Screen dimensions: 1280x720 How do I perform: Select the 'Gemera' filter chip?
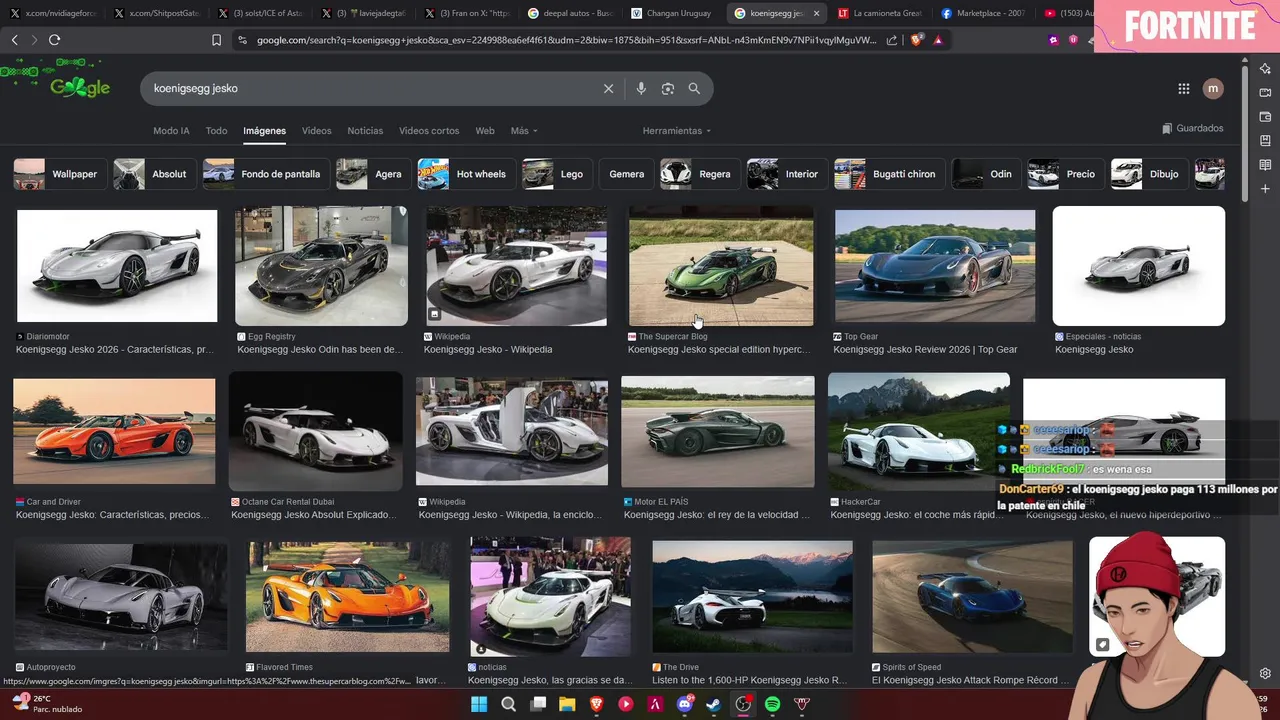(x=626, y=174)
